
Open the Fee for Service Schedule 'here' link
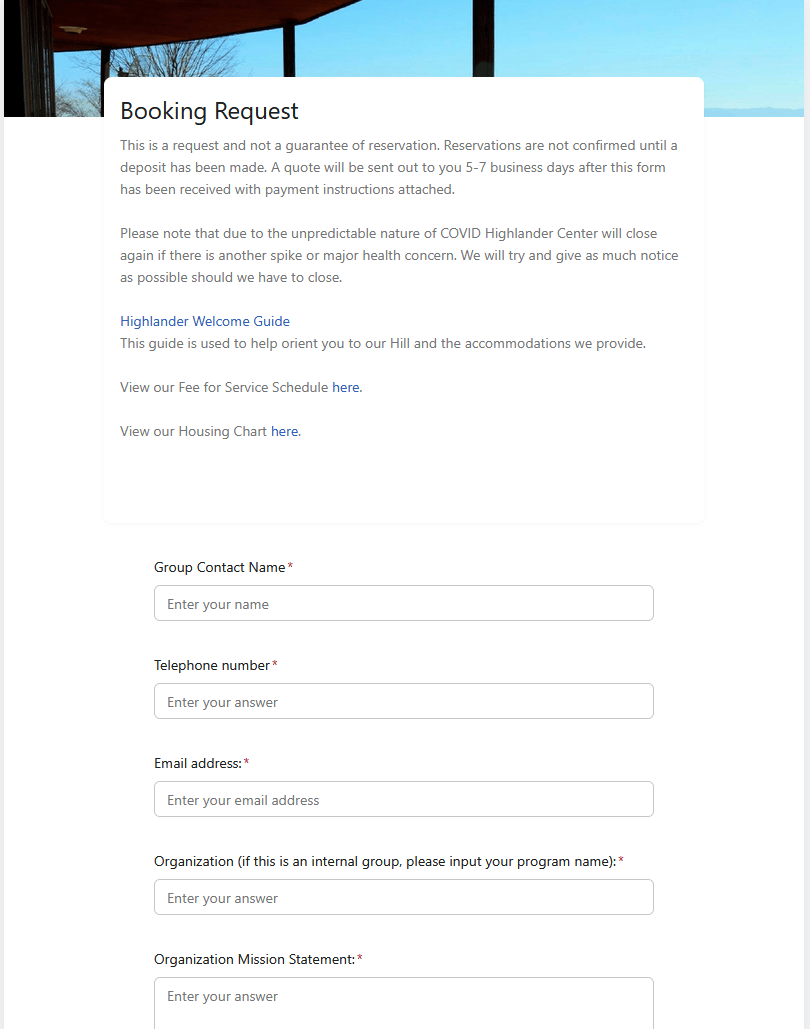tap(345, 387)
